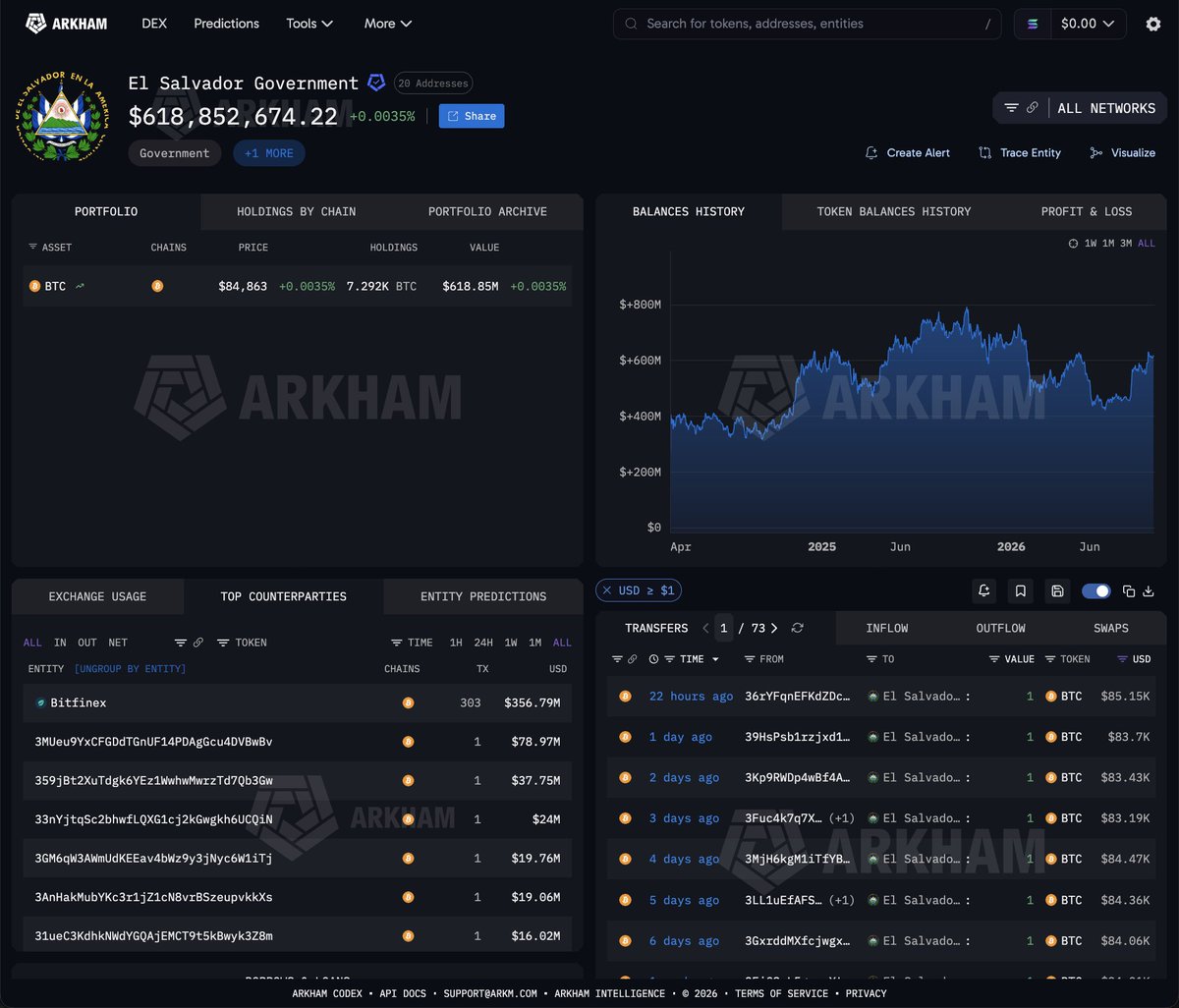Open the settings gear icon
The width and height of the screenshot is (1179, 1008).
(x=1153, y=24)
